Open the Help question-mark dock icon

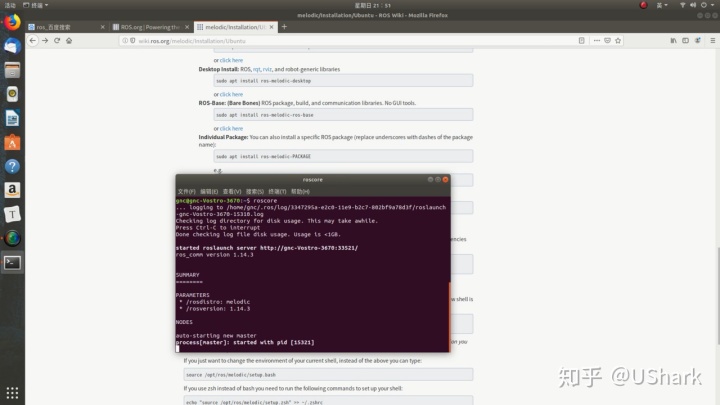coord(12,166)
